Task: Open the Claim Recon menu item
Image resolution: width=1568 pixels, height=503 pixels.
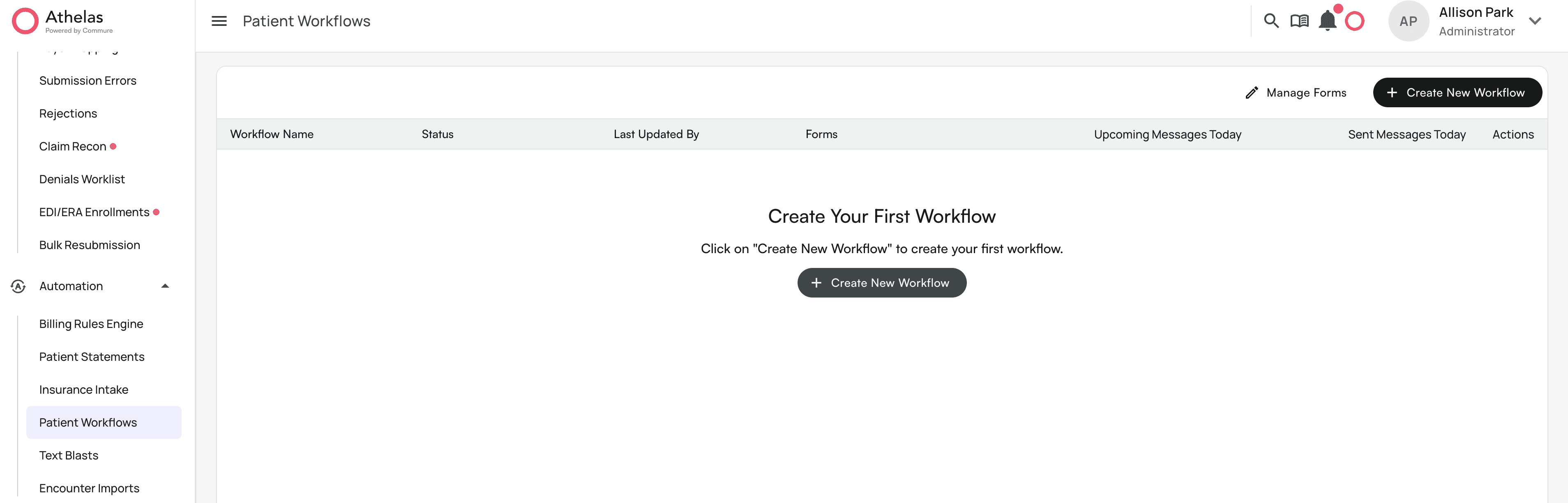Action: tap(72, 146)
